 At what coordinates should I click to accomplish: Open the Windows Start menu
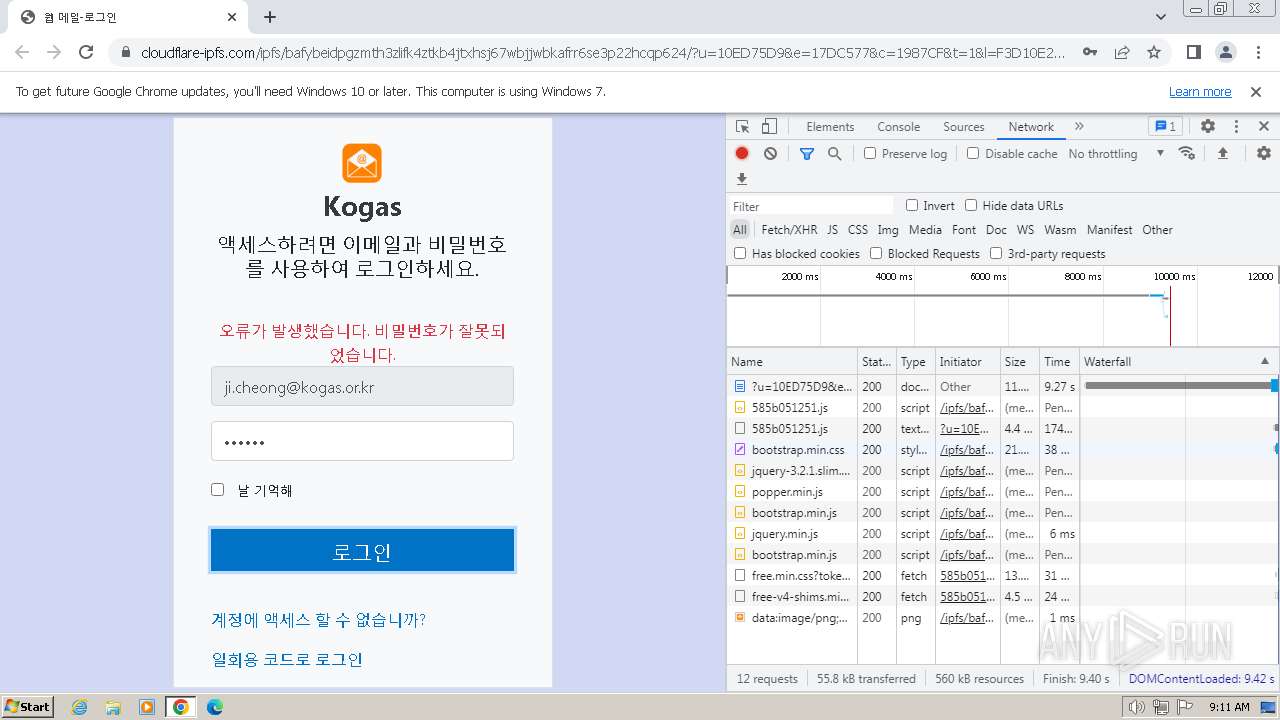coord(28,707)
